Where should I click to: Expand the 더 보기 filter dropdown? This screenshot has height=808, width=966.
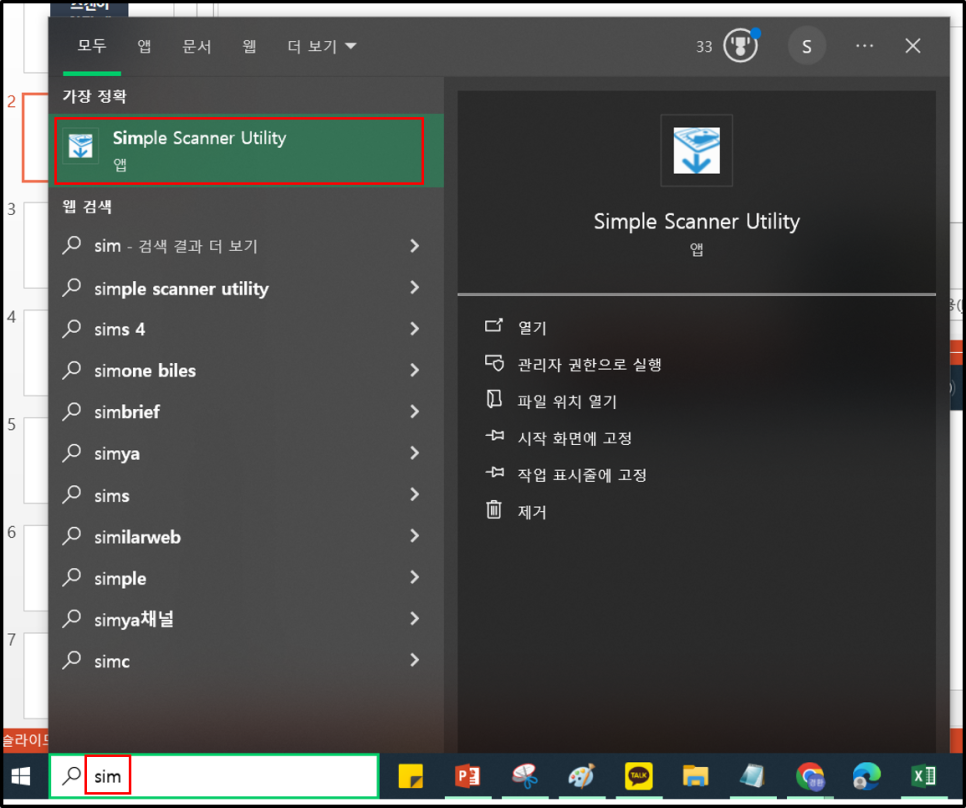(x=321, y=46)
